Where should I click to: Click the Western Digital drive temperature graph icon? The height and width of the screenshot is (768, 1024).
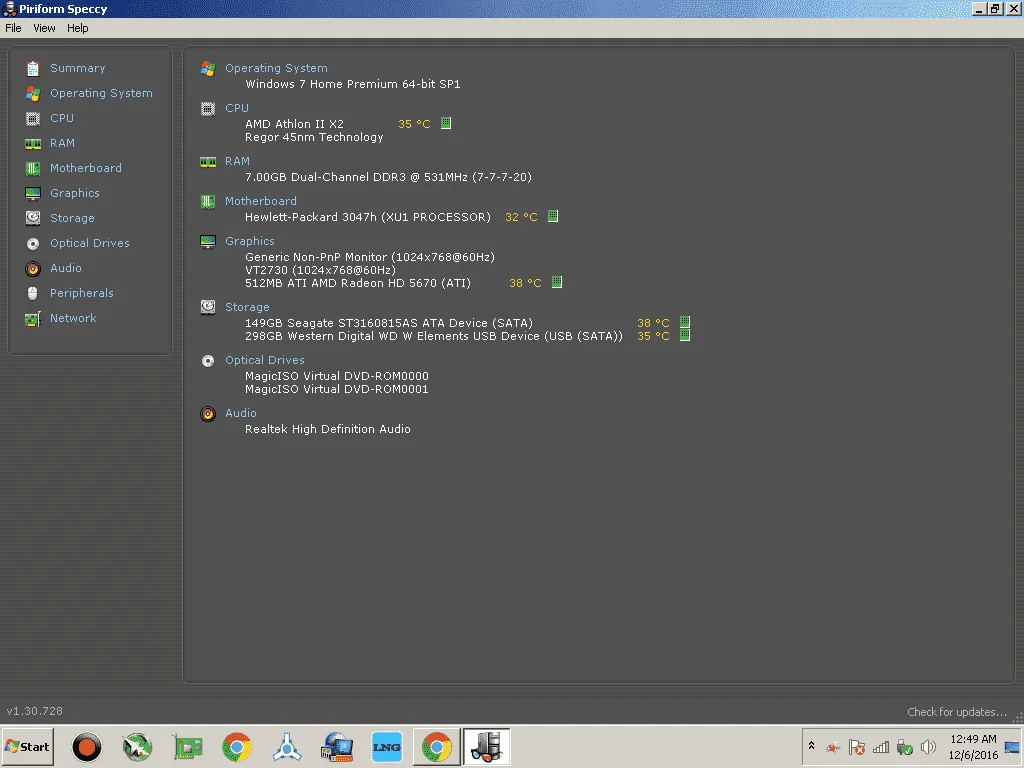click(x=685, y=335)
